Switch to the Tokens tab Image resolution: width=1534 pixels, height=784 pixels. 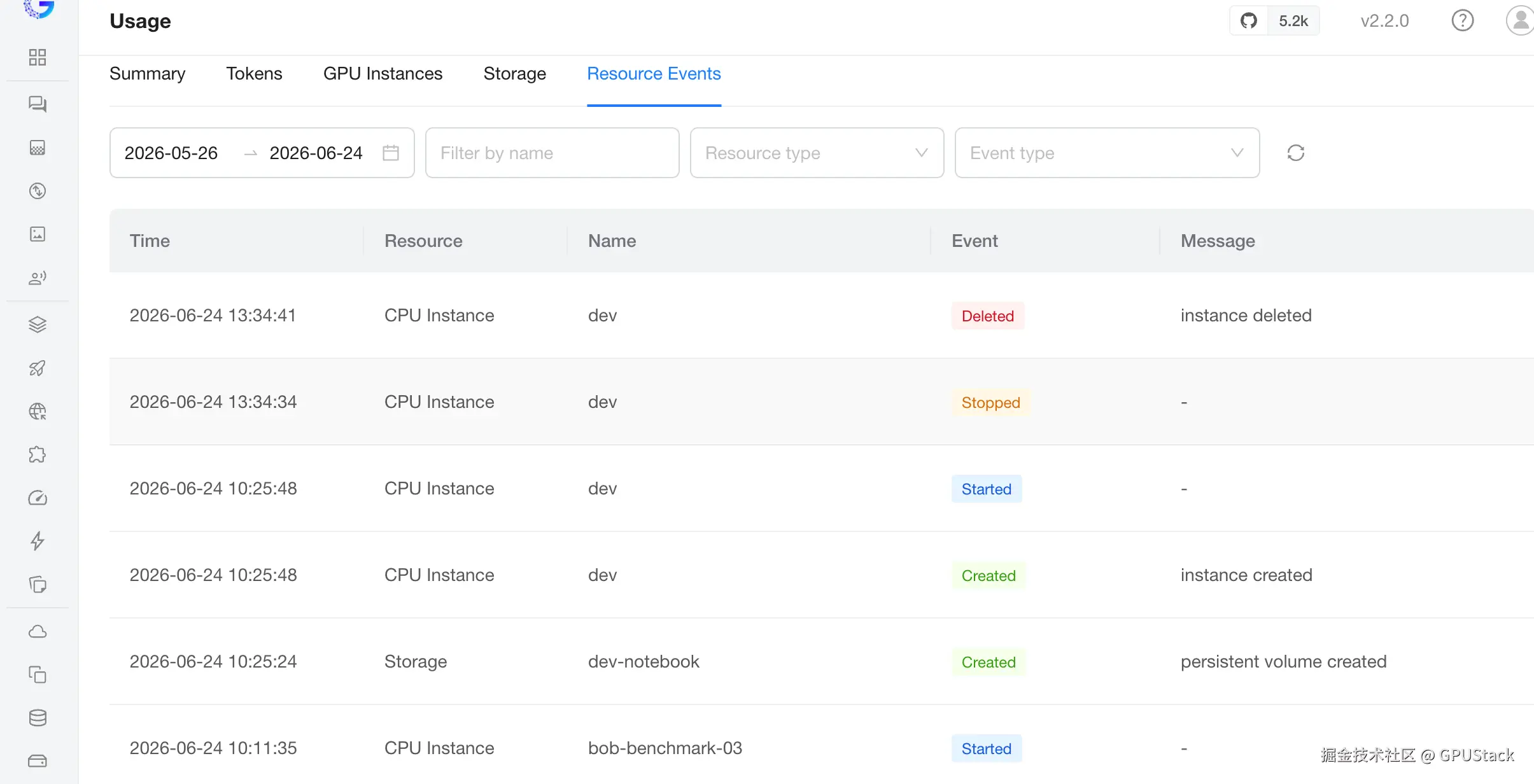click(254, 74)
